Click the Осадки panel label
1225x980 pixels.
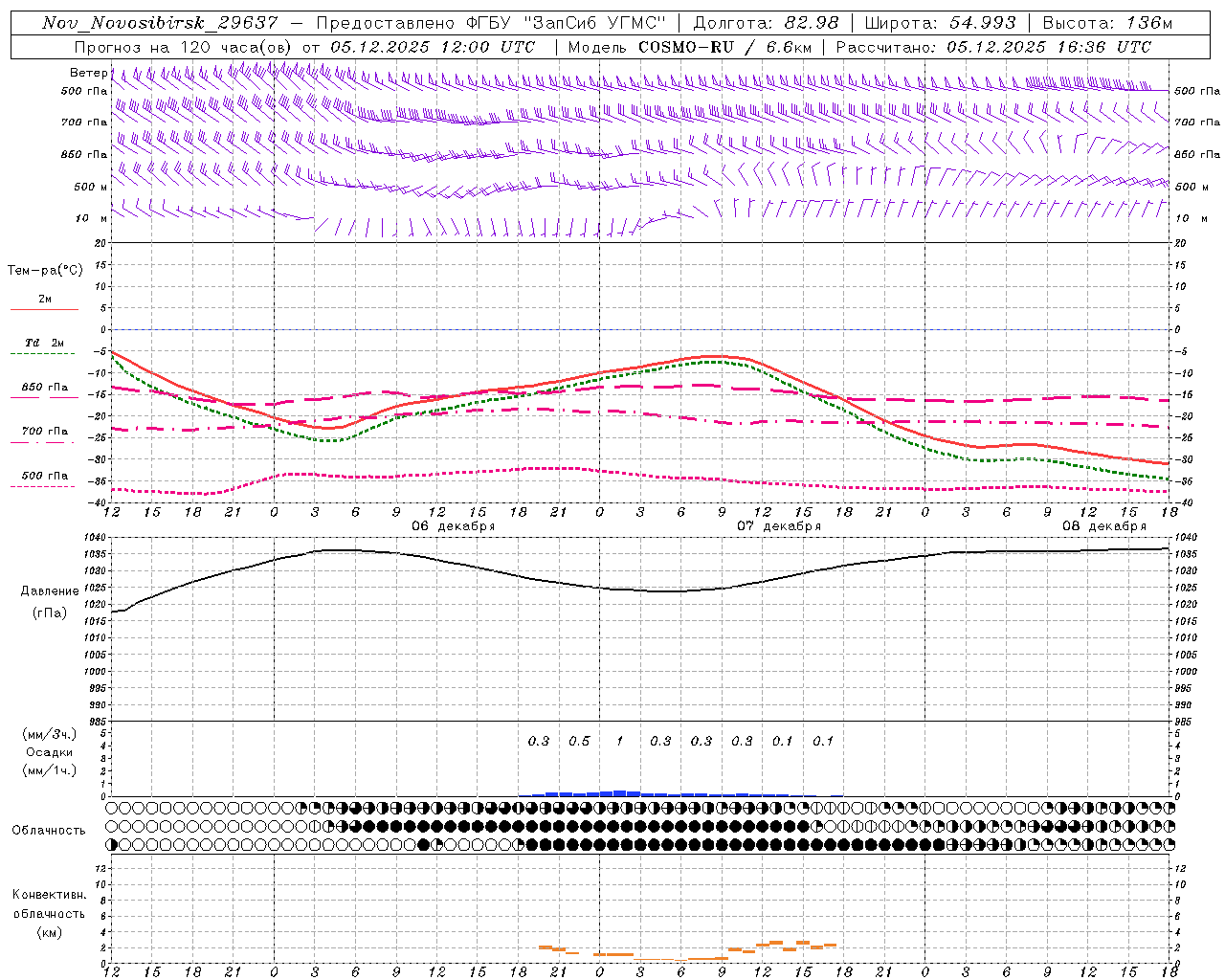tap(50, 752)
